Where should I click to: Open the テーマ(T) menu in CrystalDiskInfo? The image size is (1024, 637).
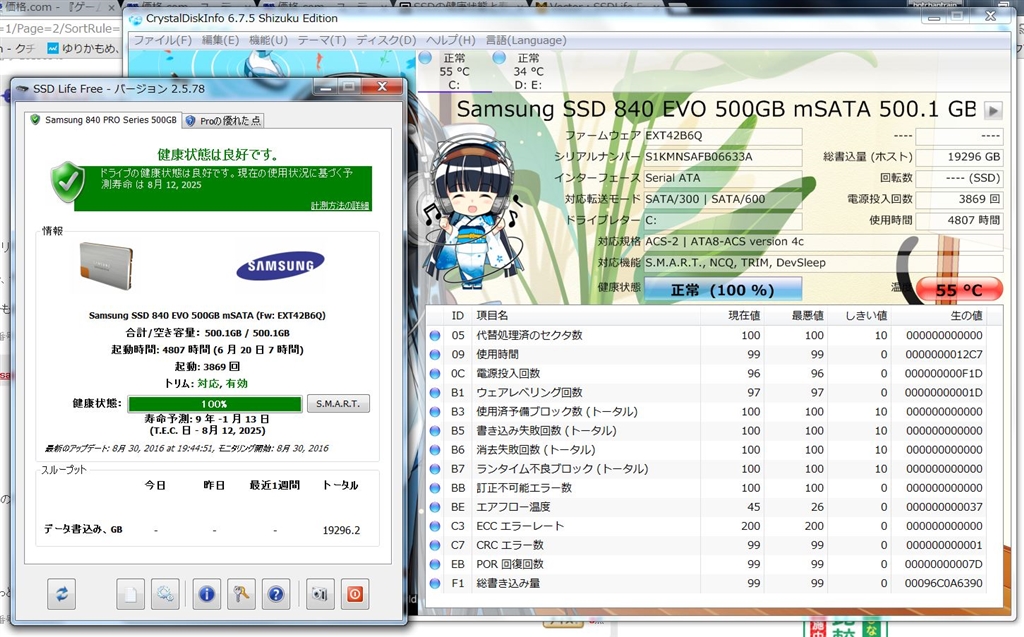point(322,41)
